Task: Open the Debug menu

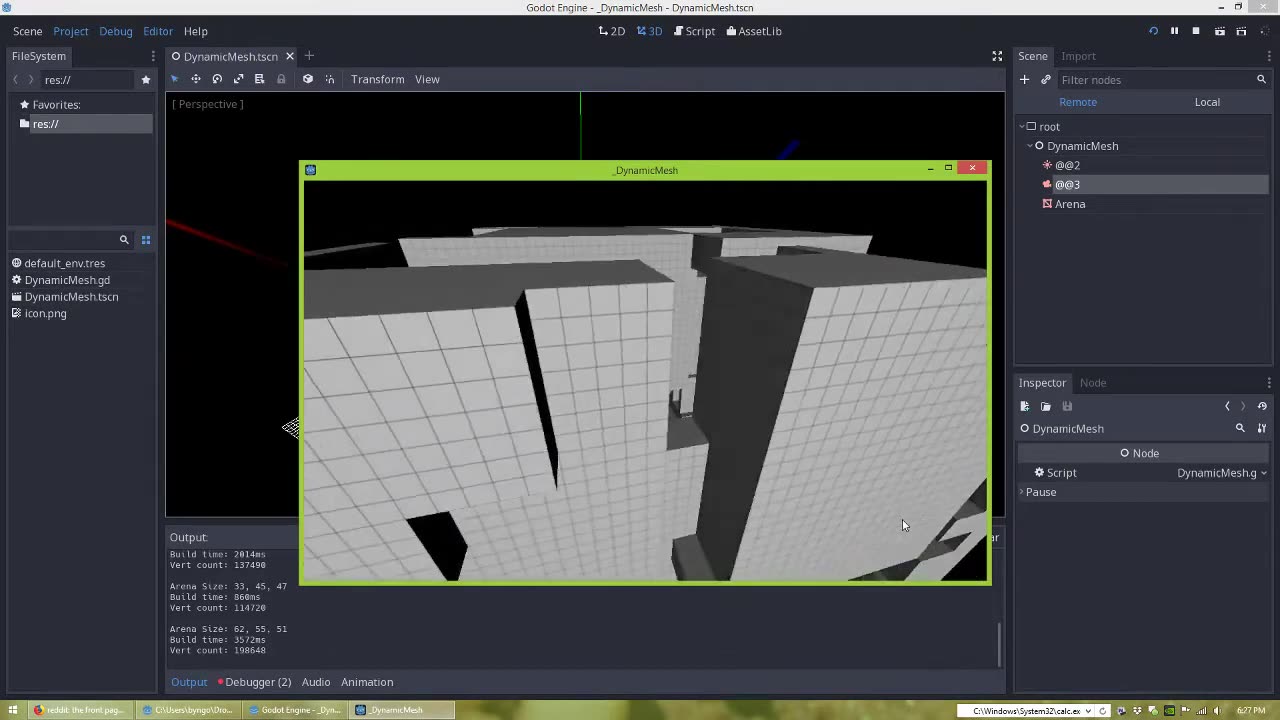Action: point(116,31)
